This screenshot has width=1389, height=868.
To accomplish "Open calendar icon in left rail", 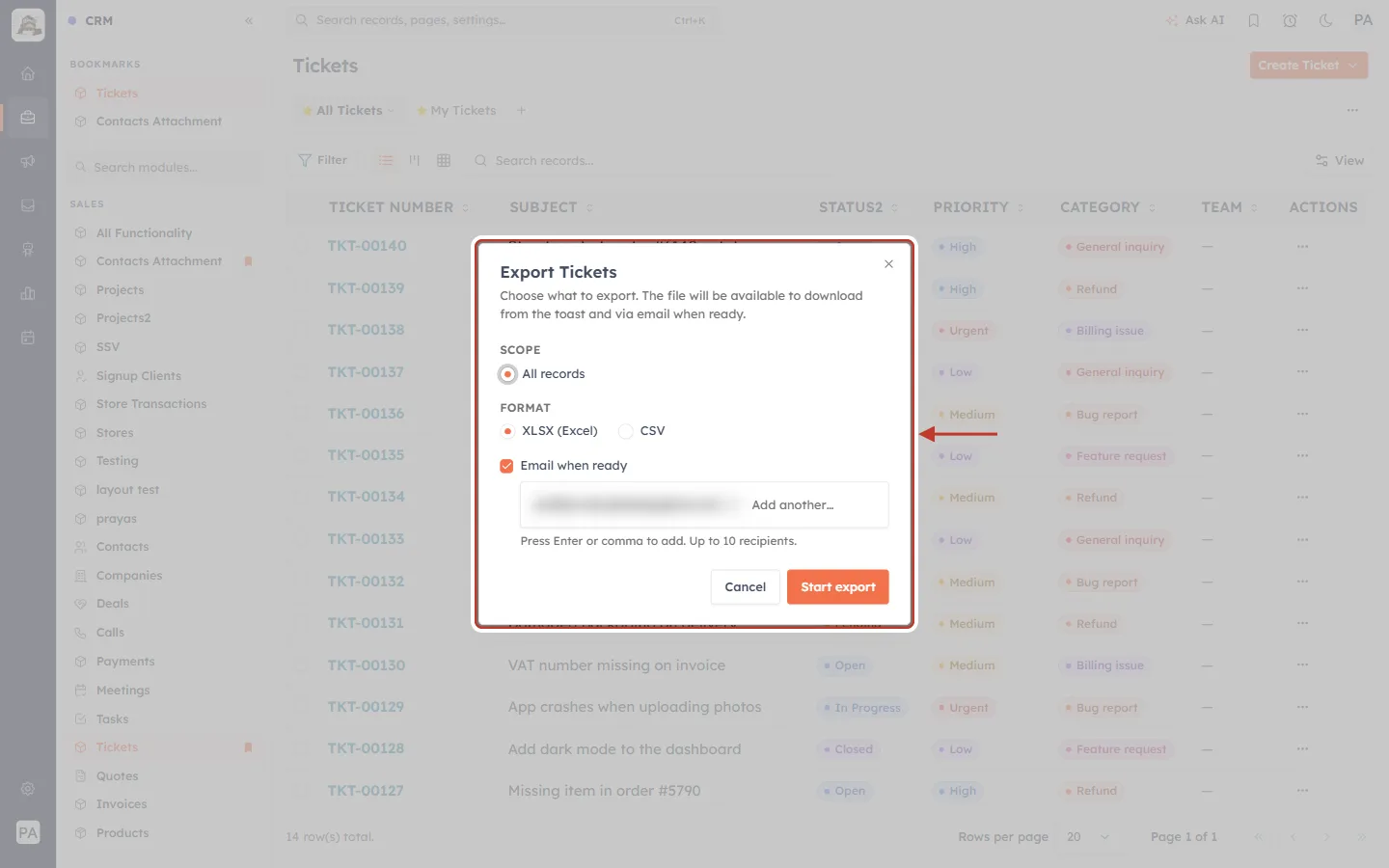I will (x=28, y=338).
